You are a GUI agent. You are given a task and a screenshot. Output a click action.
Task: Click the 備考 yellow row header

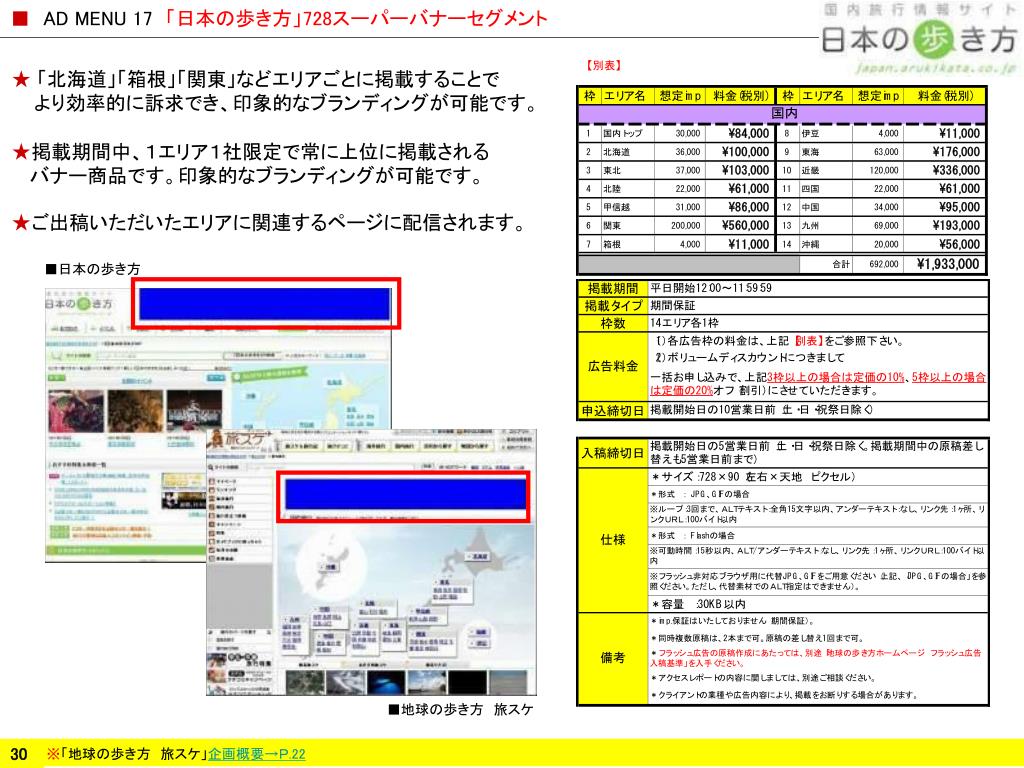(x=613, y=658)
